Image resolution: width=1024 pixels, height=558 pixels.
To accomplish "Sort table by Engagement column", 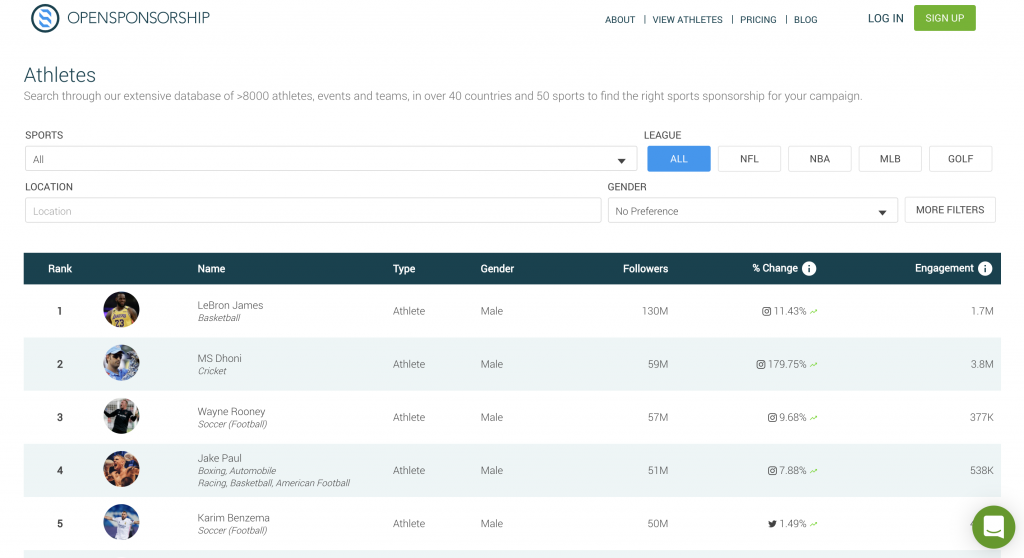I will tap(944, 269).
